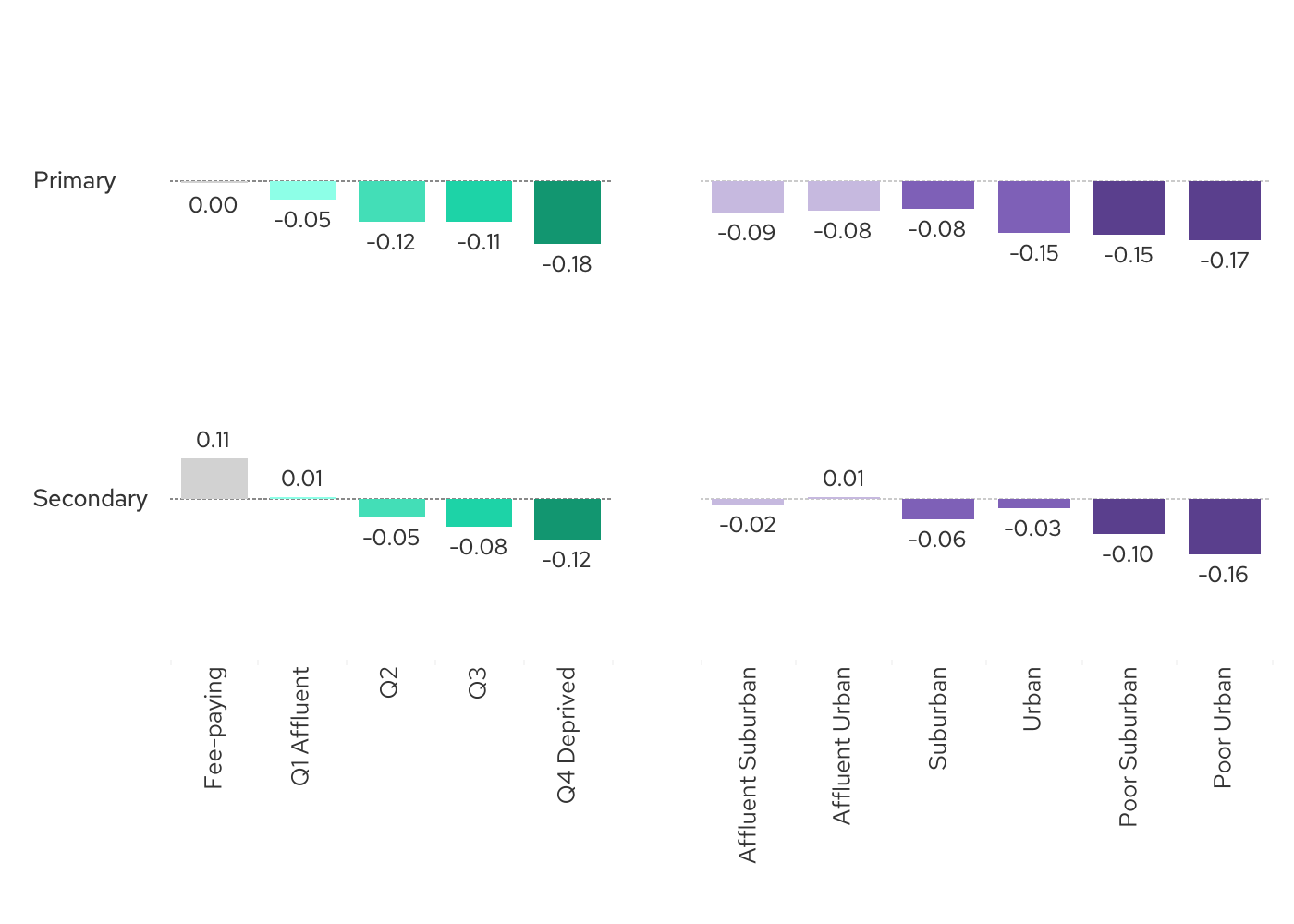
Task: Click the Q4 Deprived axis label
Action: pyautogui.click(x=567, y=736)
